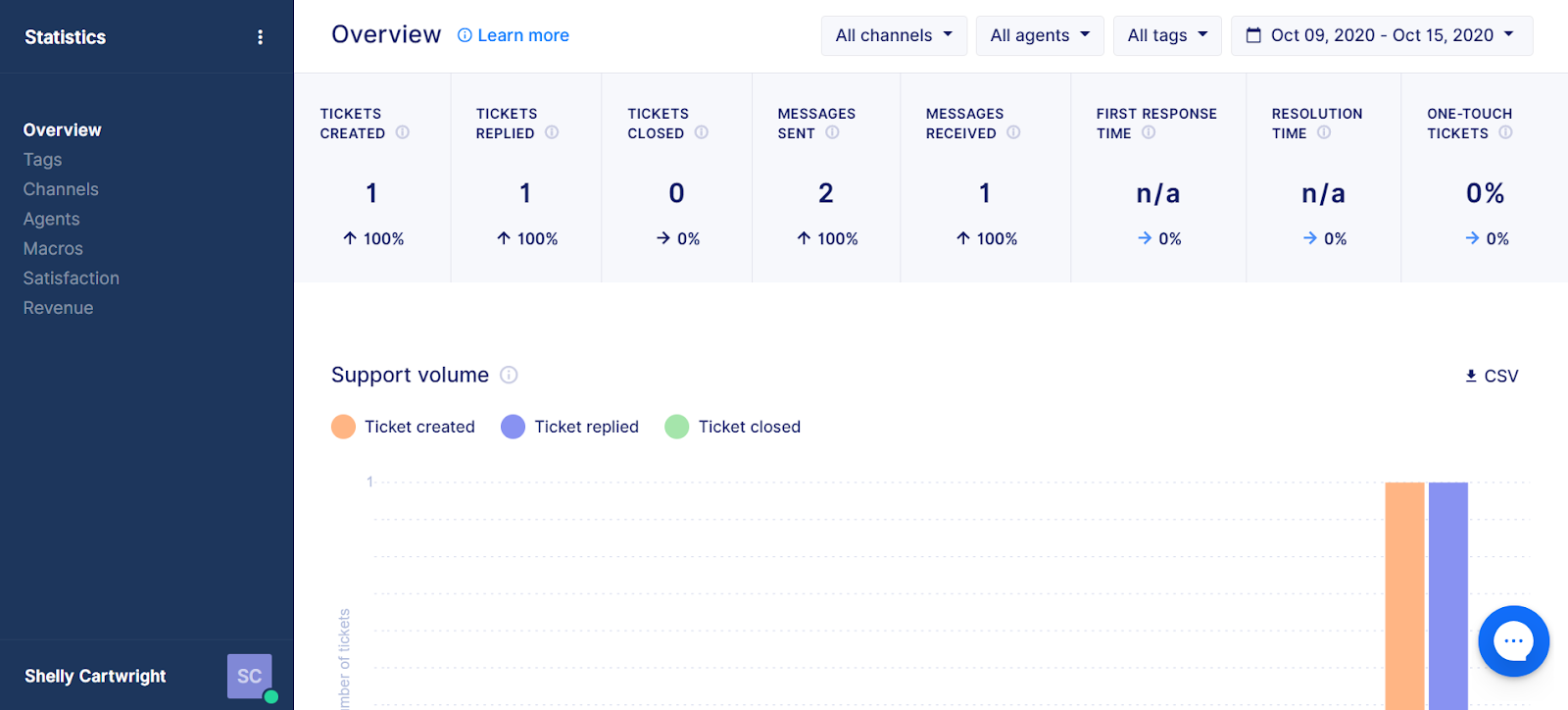The width and height of the screenshot is (1568, 710).
Task: Open the date range picker
Action: [1382, 35]
